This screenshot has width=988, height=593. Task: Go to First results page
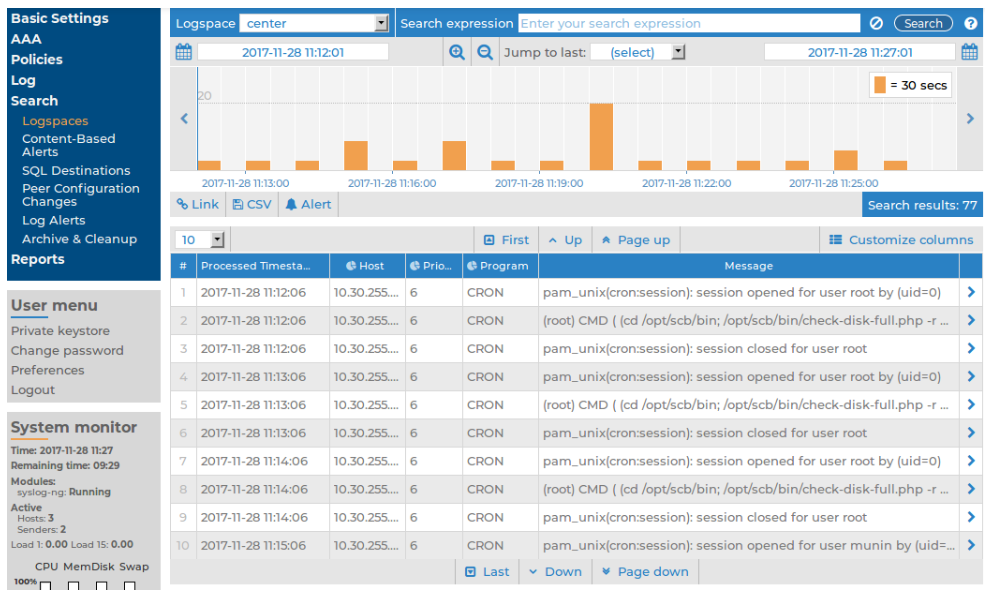pos(506,239)
